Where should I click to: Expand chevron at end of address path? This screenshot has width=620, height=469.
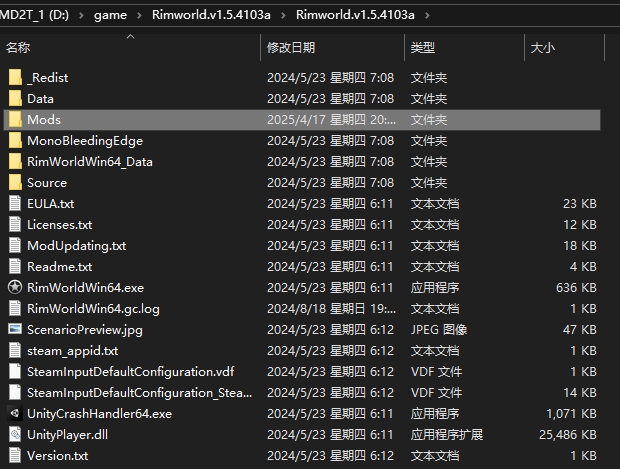click(x=427, y=15)
